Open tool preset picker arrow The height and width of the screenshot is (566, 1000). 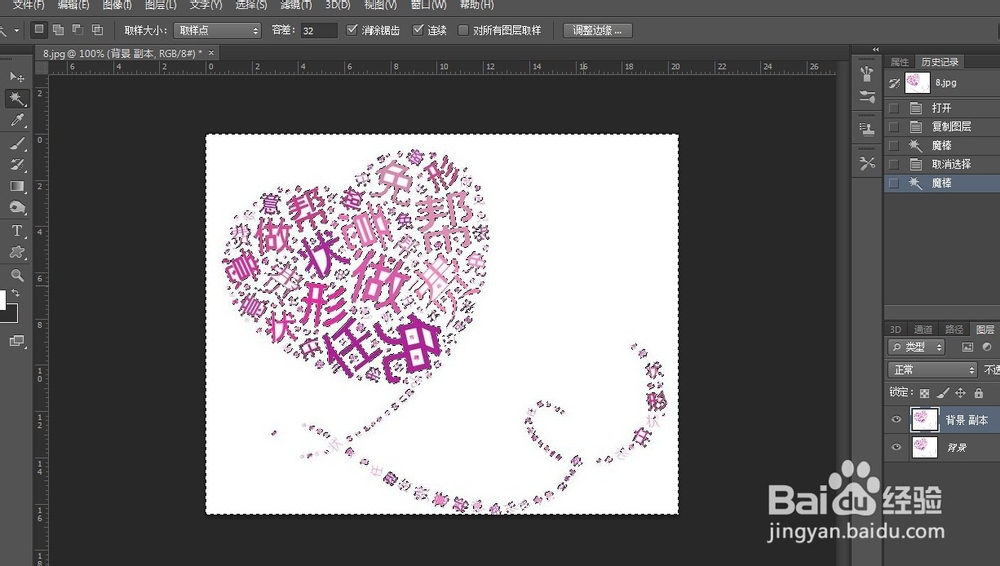click(17, 30)
